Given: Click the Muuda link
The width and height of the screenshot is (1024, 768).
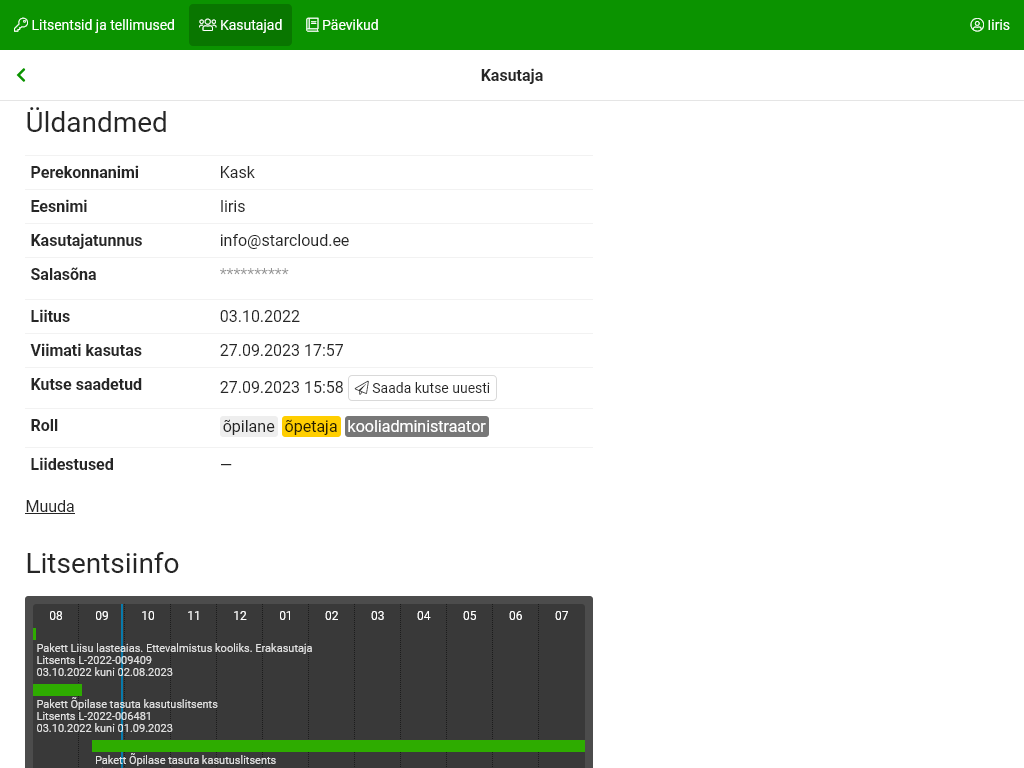Looking at the screenshot, I should (50, 506).
